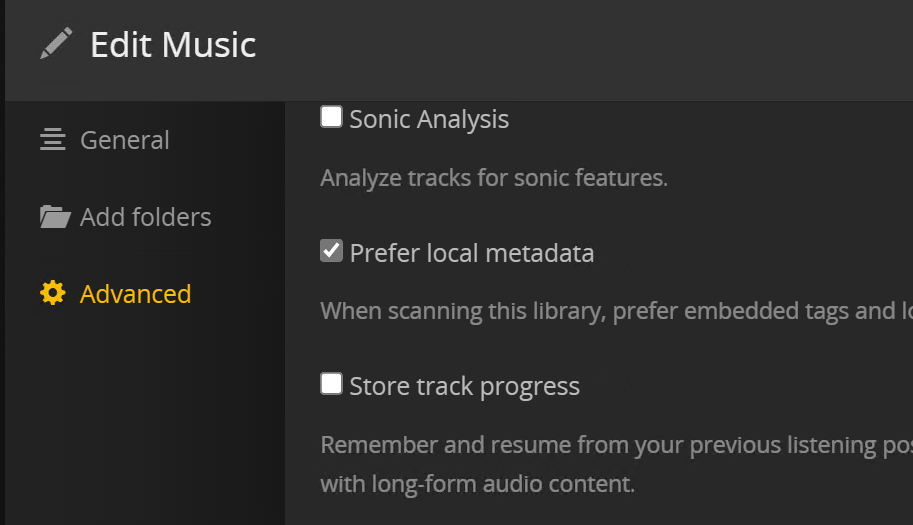Screen dimensions: 913x525
Task: Click the empty sidebar area below Advanced
Action: [140, 420]
